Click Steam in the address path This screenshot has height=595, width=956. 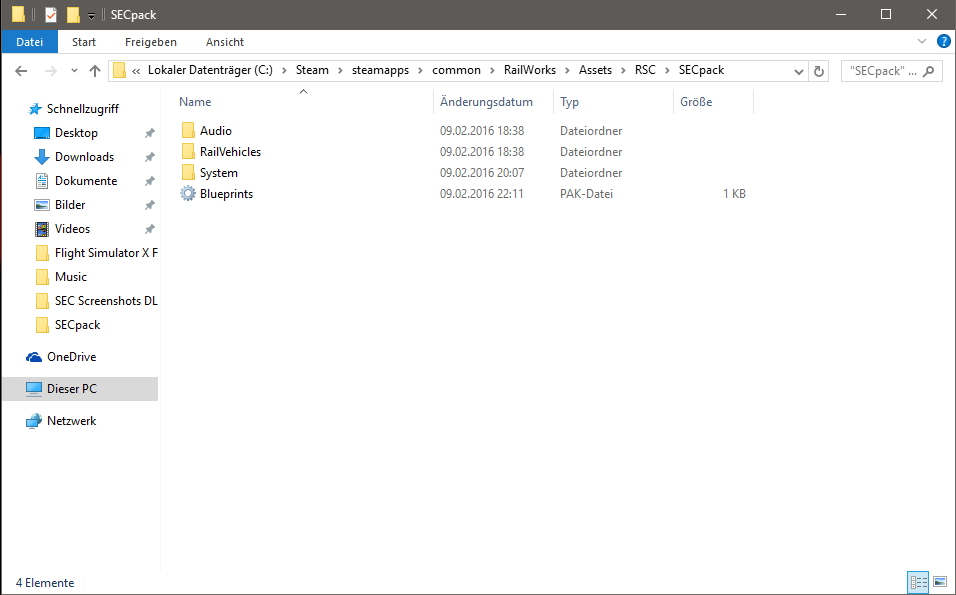pyautogui.click(x=312, y=70)
